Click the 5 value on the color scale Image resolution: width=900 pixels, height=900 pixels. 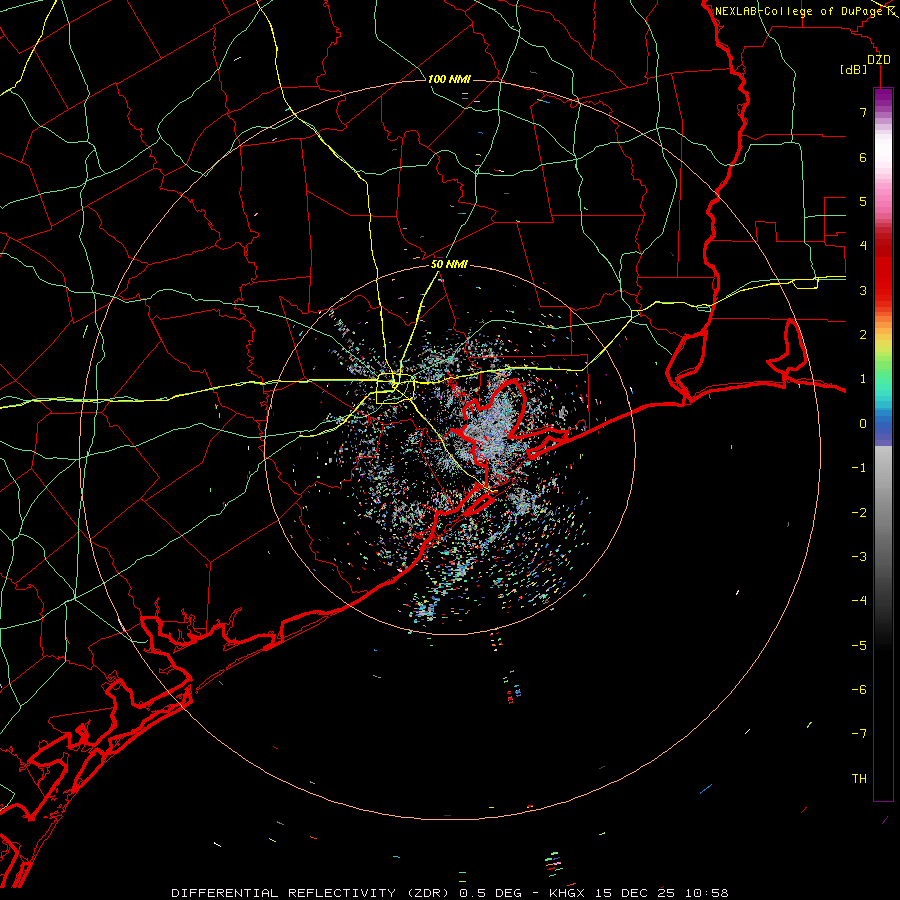point(863,201)
